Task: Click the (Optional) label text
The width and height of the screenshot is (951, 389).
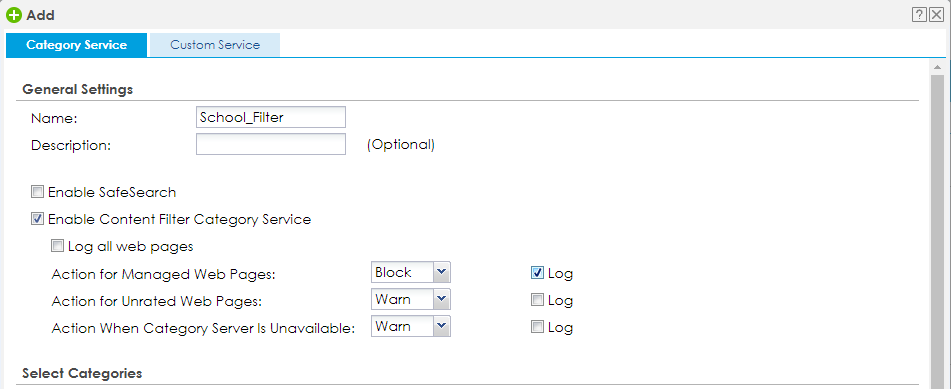Action: [400, 145]
